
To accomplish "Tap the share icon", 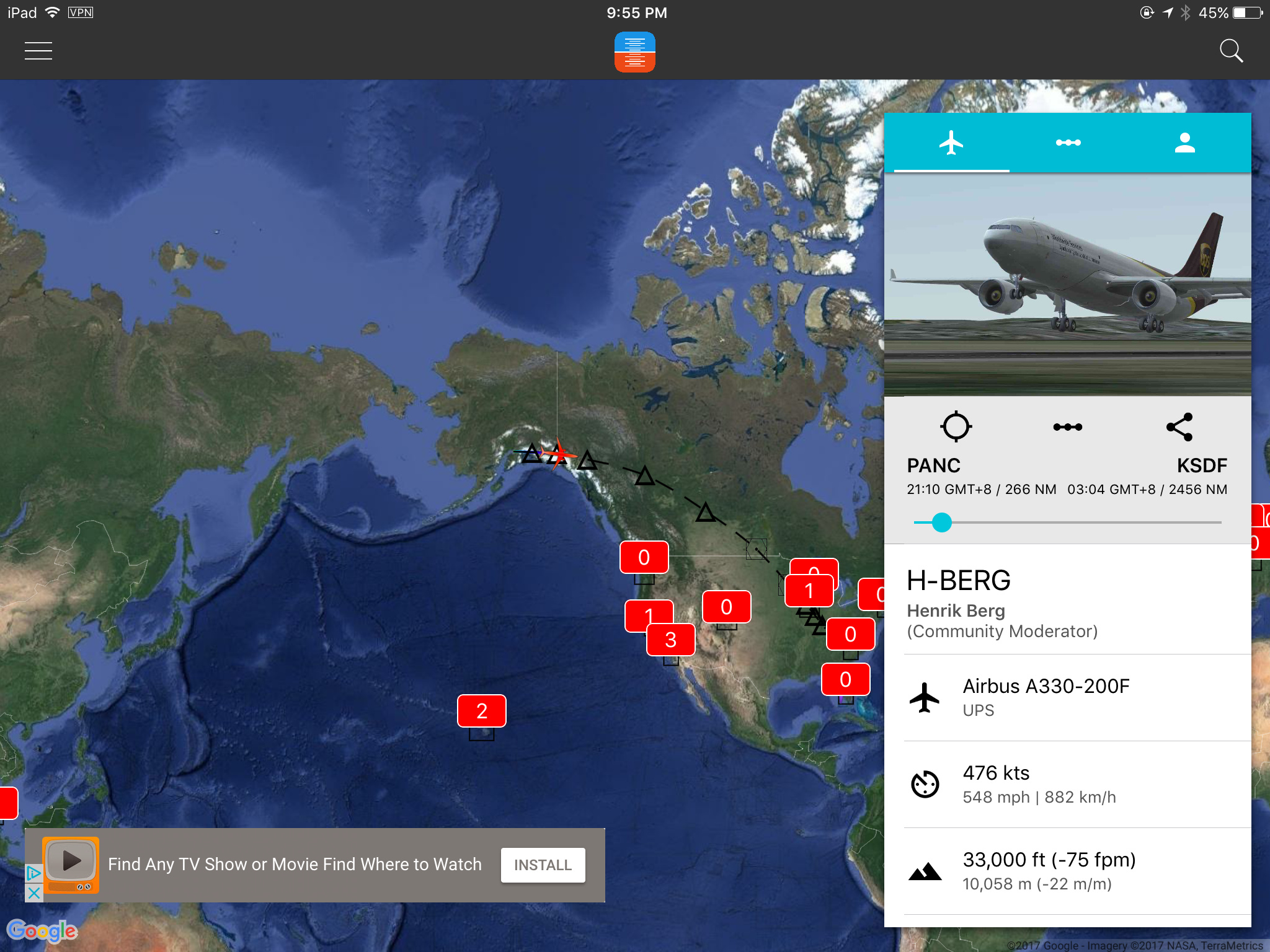I will 1179,426.
